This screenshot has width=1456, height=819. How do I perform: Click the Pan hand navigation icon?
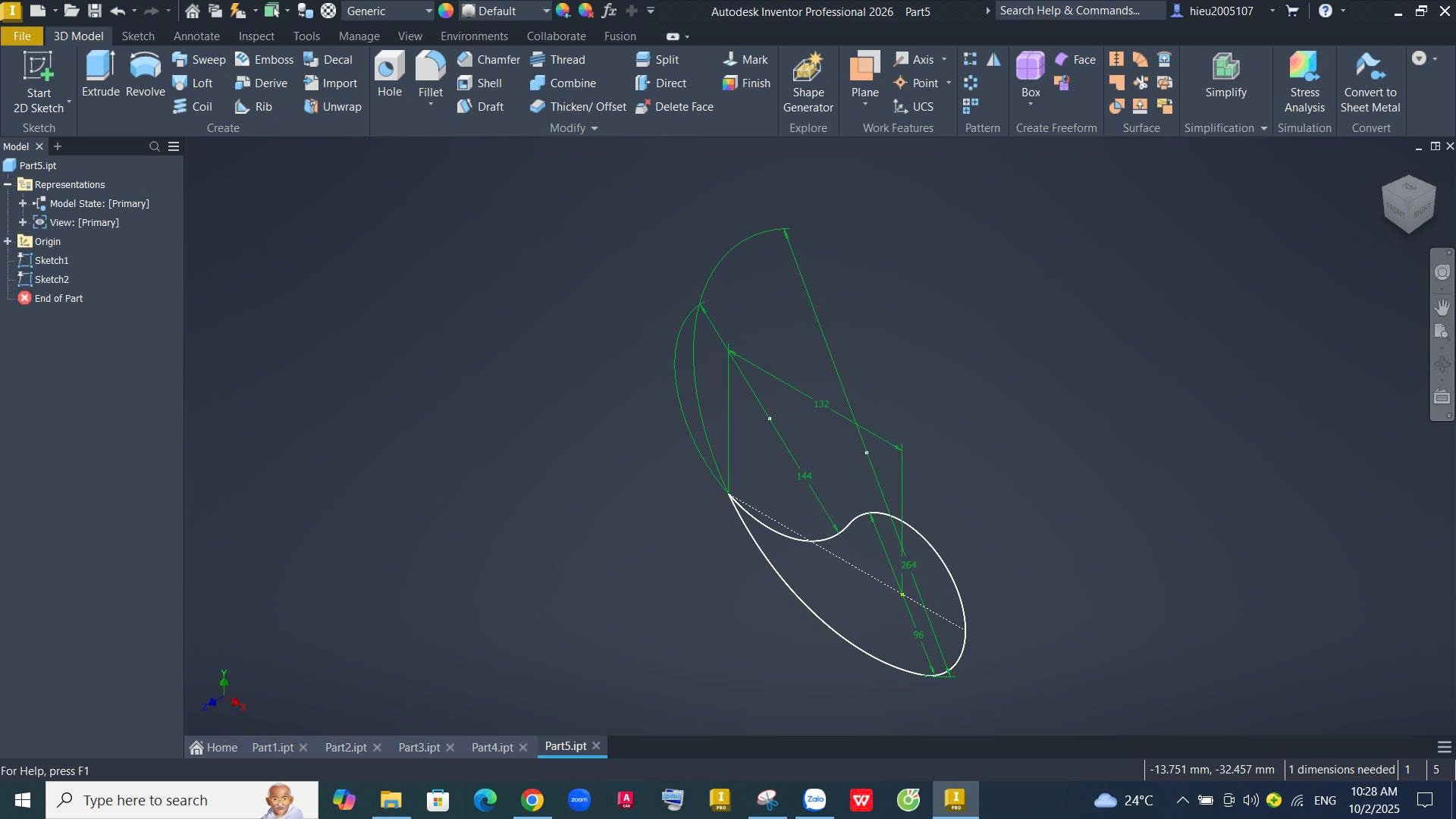coord(1442,307)
